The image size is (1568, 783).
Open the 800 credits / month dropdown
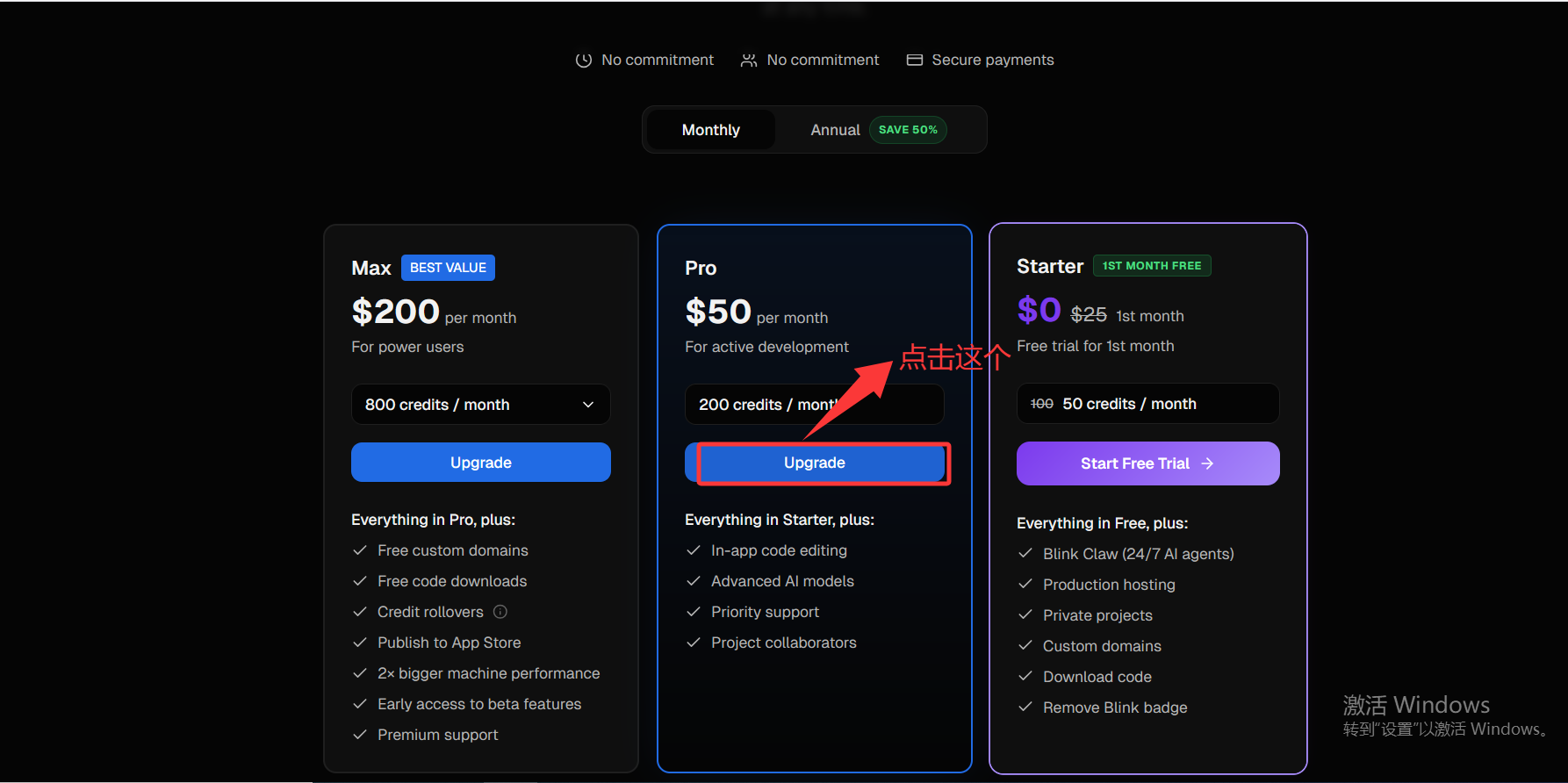pyautogui.click(x=481, y=405)
